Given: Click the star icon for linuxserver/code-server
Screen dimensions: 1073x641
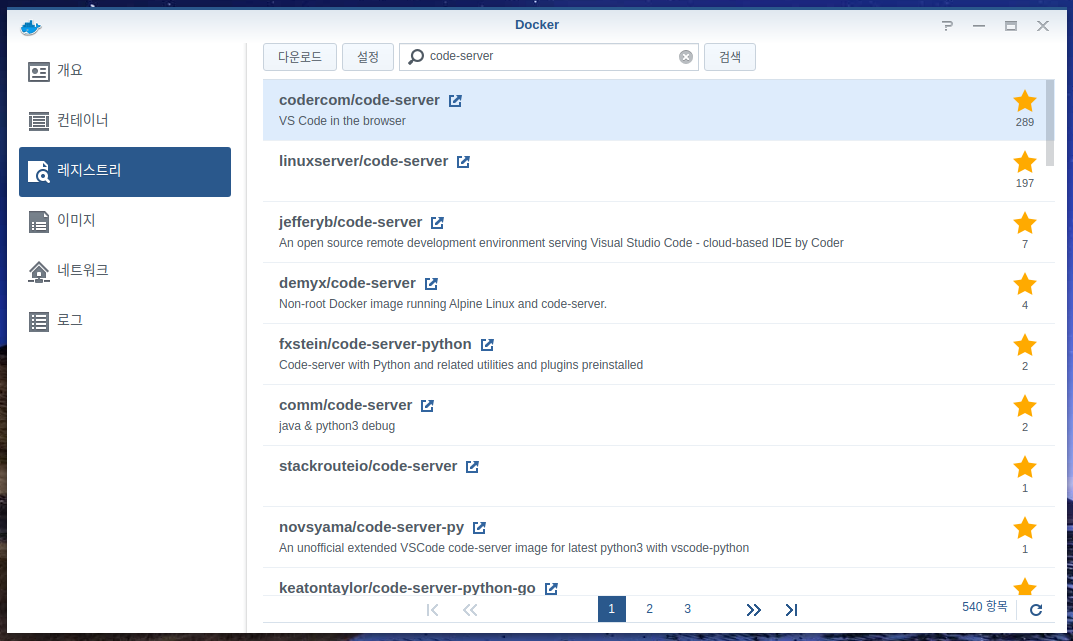Looking at the screenshot, I should 1024,162.
